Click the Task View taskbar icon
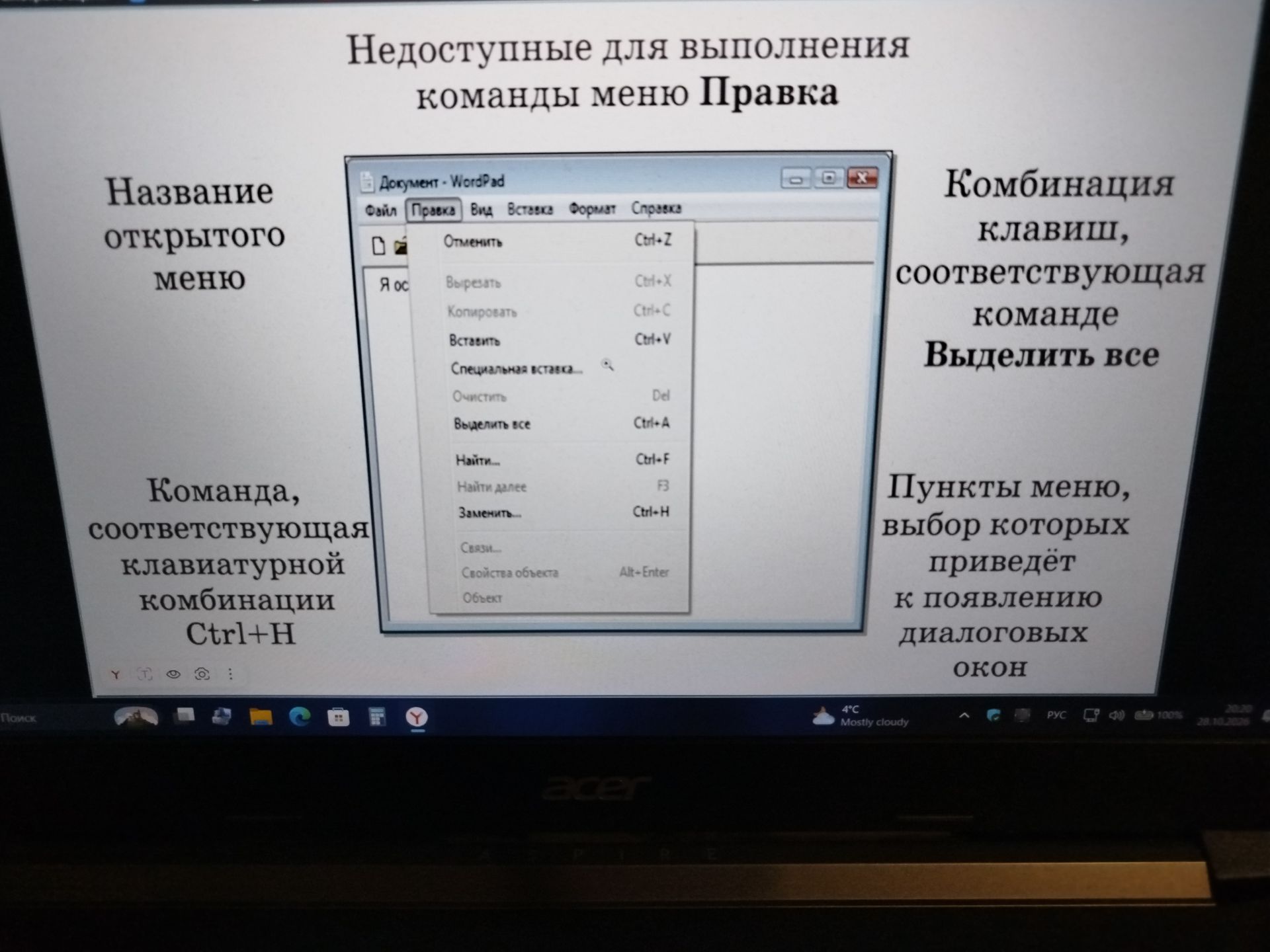Image resolution: width=1270 pixels, height=952 pixels. click(x=185, y=715)
